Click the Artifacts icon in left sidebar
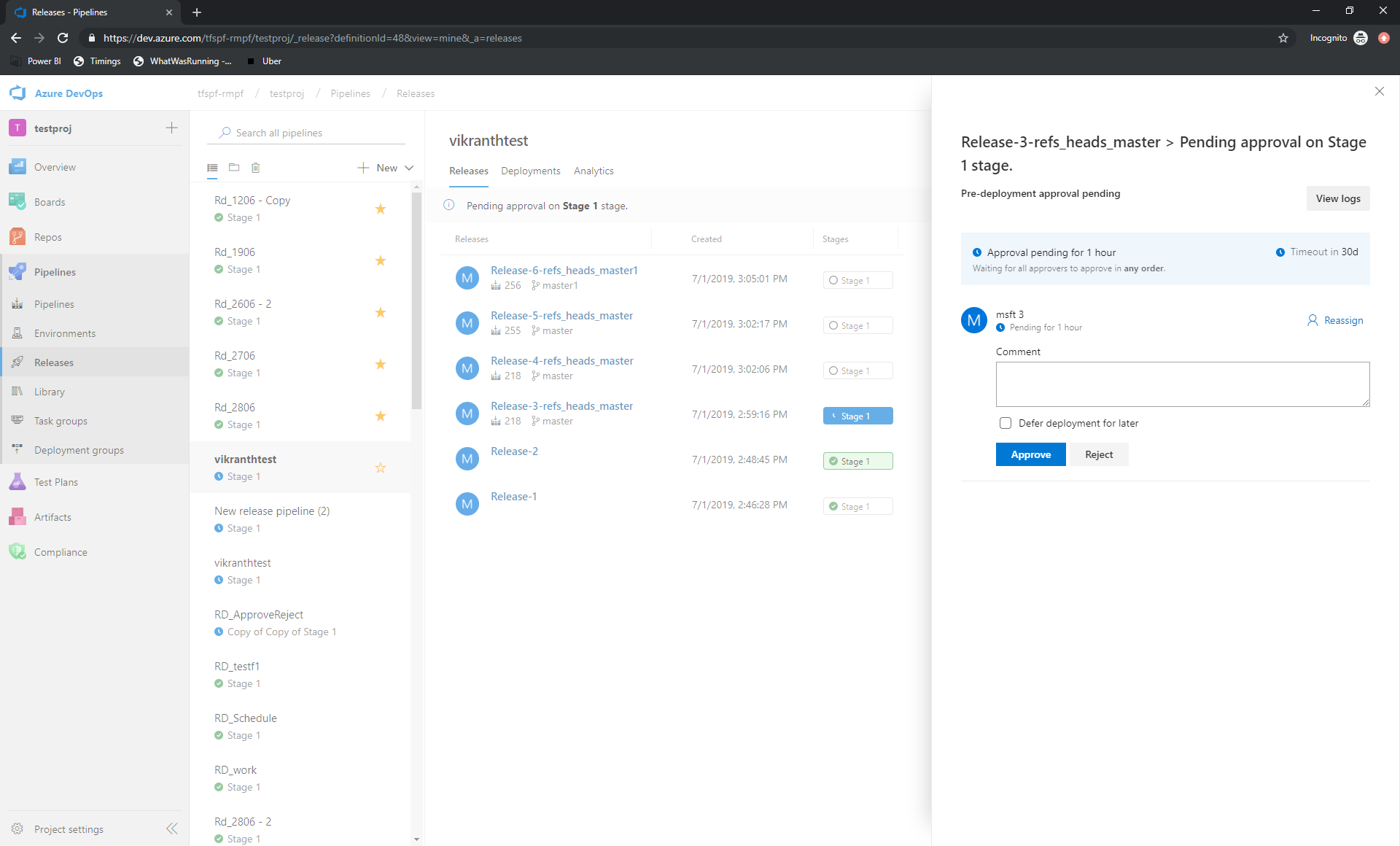 [x=18, y=517]
